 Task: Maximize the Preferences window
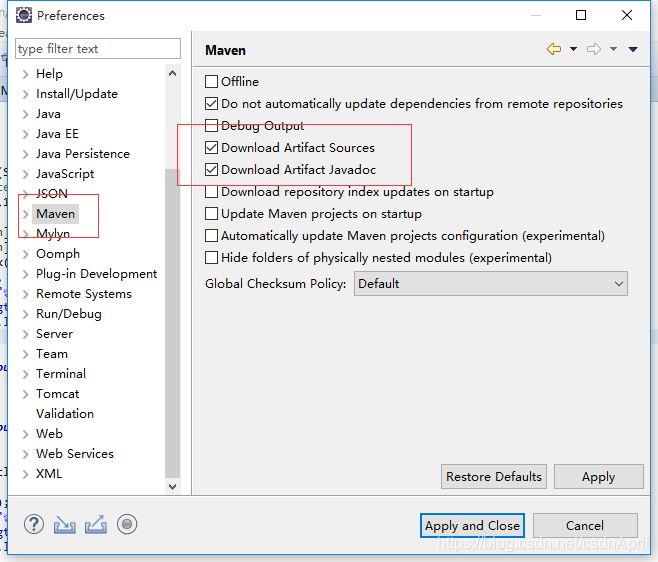(581, 16)
